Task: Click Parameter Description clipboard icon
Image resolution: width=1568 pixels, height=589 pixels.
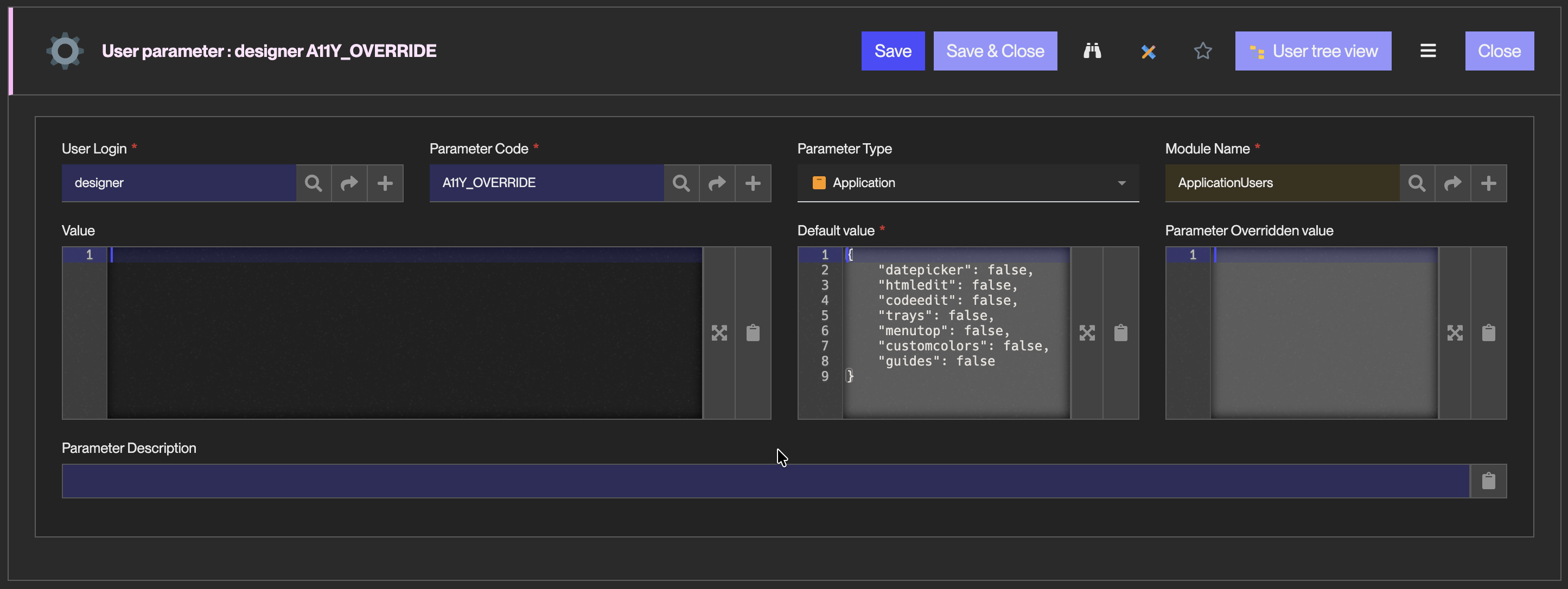Action: tap(1488, 481)
